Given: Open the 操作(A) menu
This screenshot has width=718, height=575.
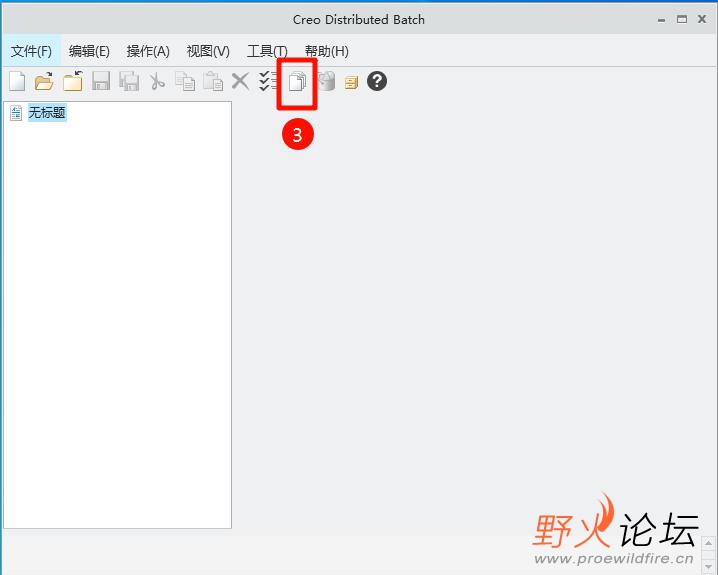Looking at the screenshot, I should (148, 51).
